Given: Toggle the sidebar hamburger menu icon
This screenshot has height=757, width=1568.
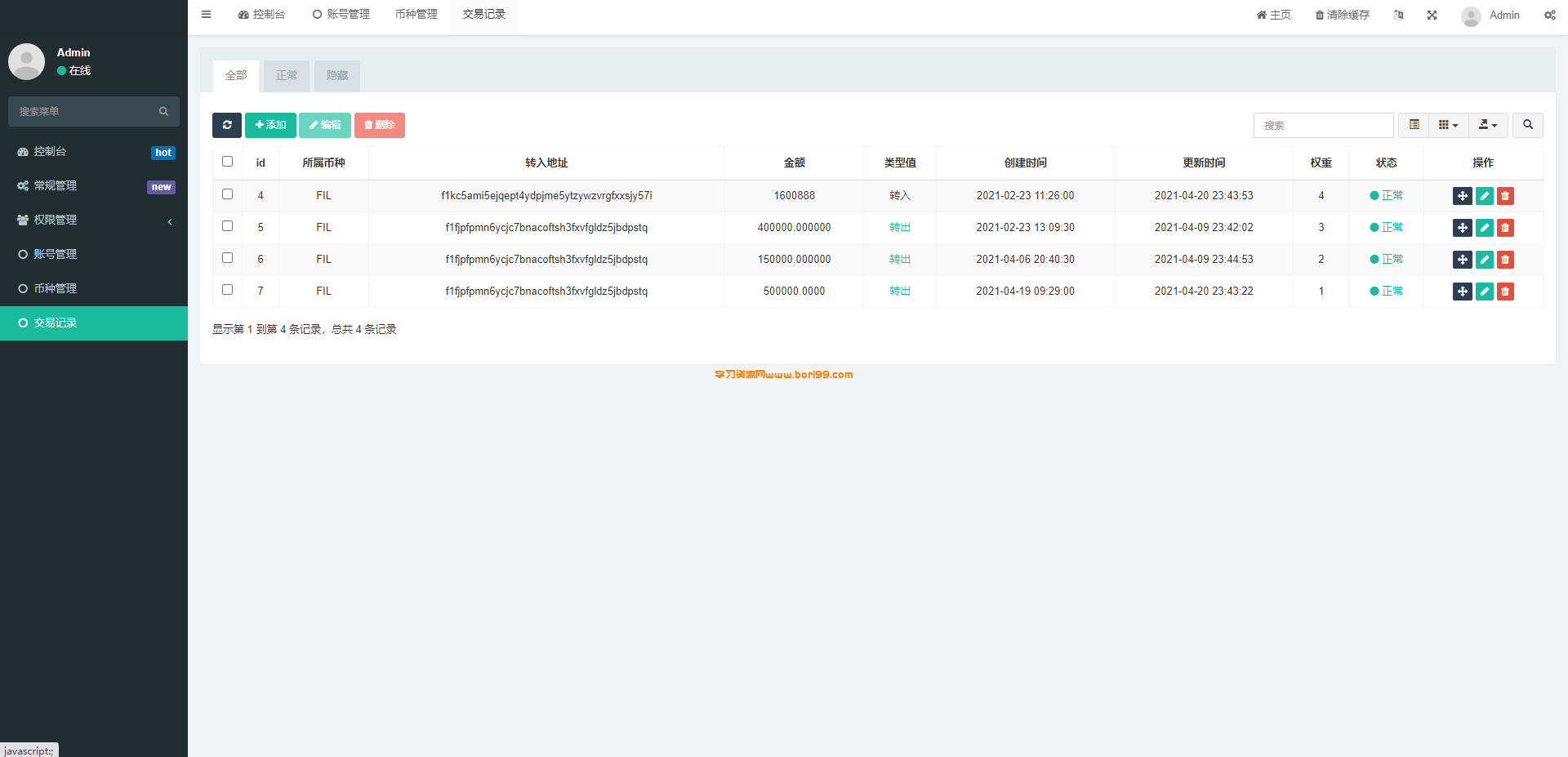Looking at the screenshot, I should pos(207,15).
